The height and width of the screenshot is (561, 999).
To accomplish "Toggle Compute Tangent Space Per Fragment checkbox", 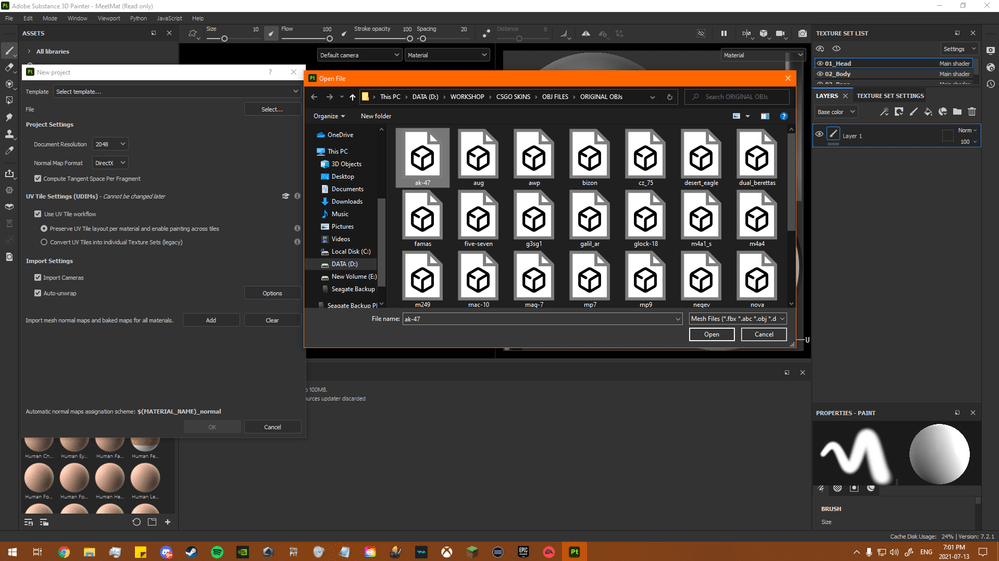I will [38, 179].
